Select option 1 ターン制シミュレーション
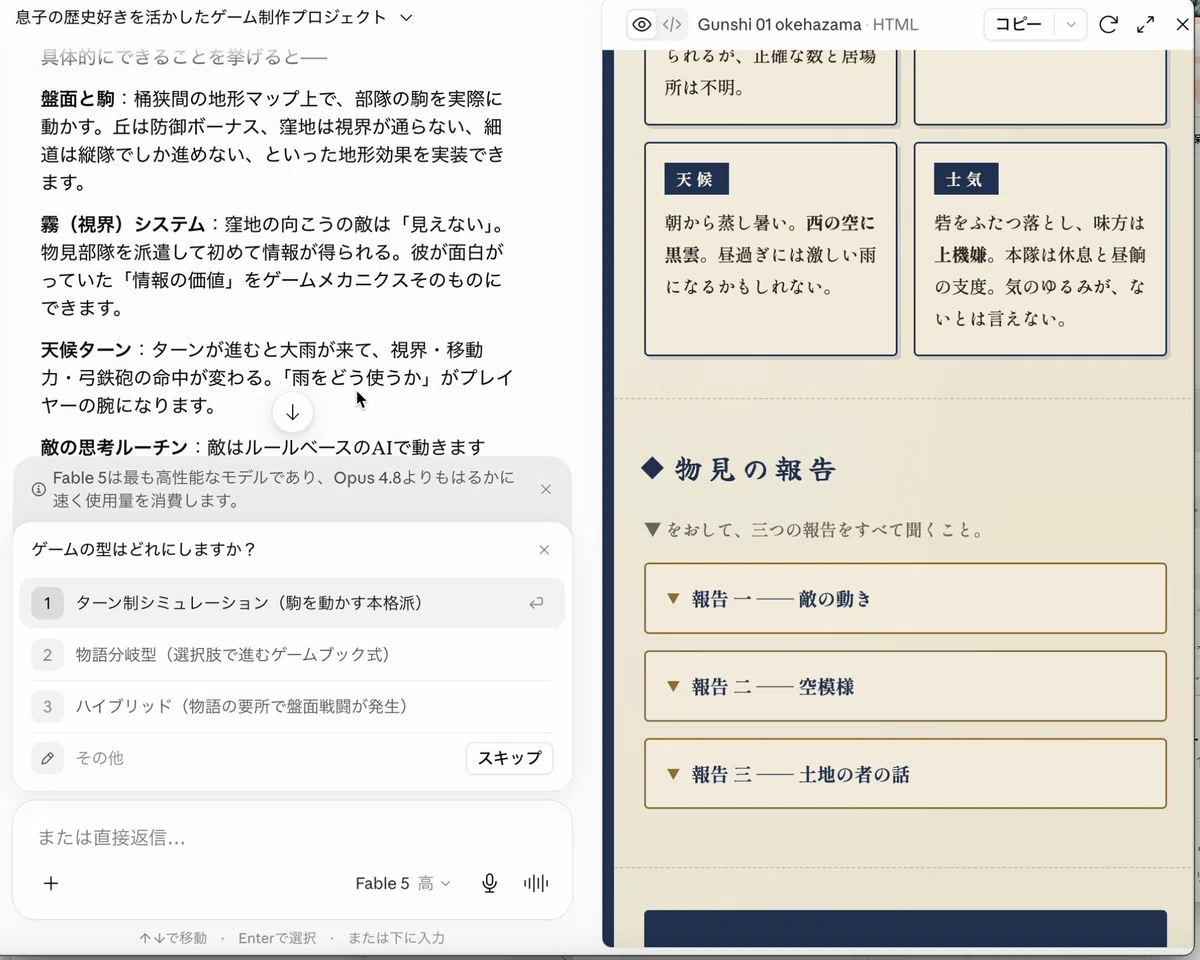This screenshot has width=1200, height=960. [x=292, y=603]
